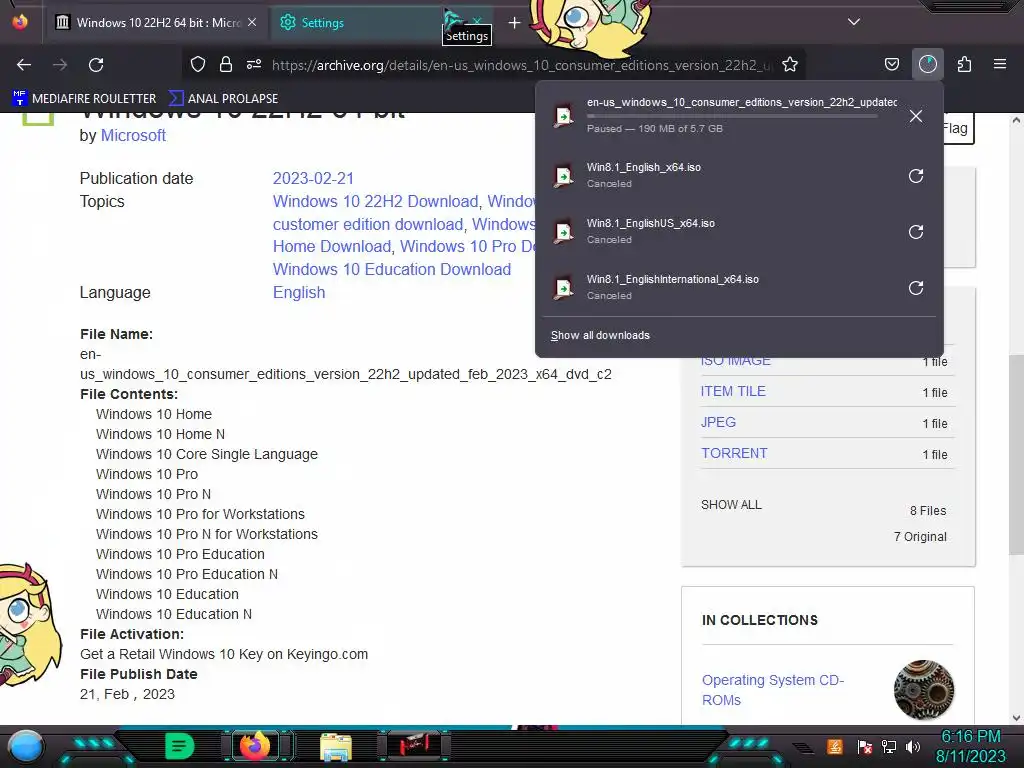Open the site permissions icon
The width and height of the screenshot is (1024, 768).
(x=254, y=64)
